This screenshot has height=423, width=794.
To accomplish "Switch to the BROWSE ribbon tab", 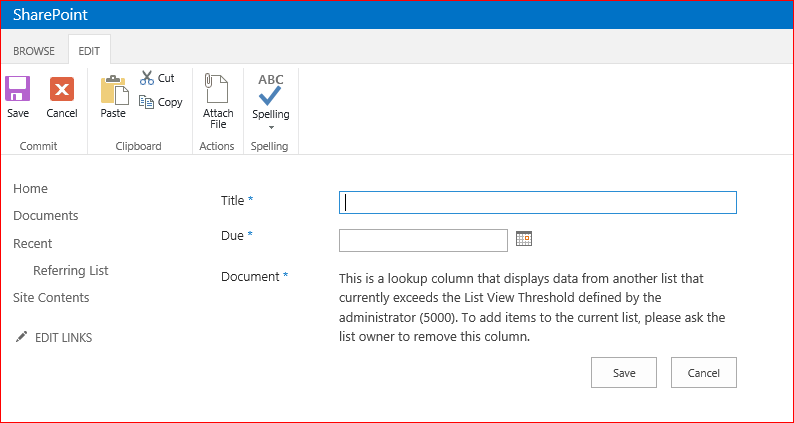I will 34,50.
